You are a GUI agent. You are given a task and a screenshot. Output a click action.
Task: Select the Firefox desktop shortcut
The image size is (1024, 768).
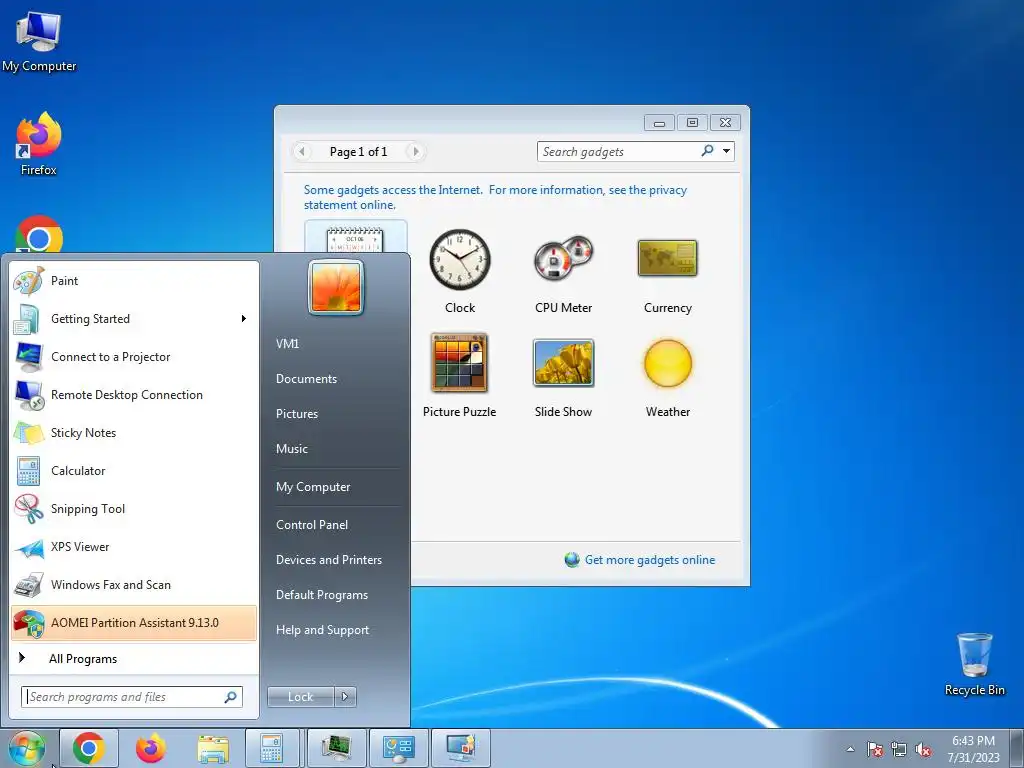(39, 144)
